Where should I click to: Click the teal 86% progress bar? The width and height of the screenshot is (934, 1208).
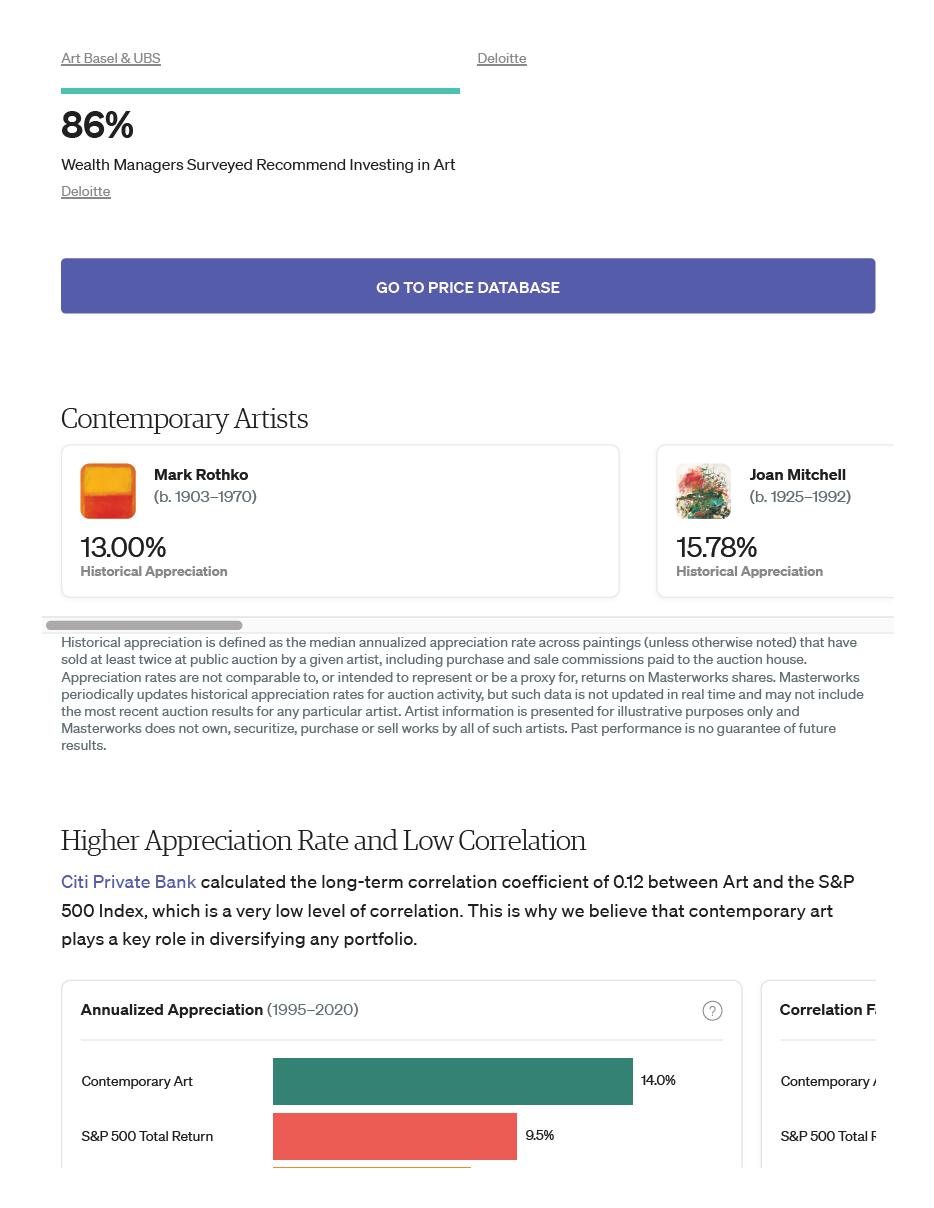point(260,91)
